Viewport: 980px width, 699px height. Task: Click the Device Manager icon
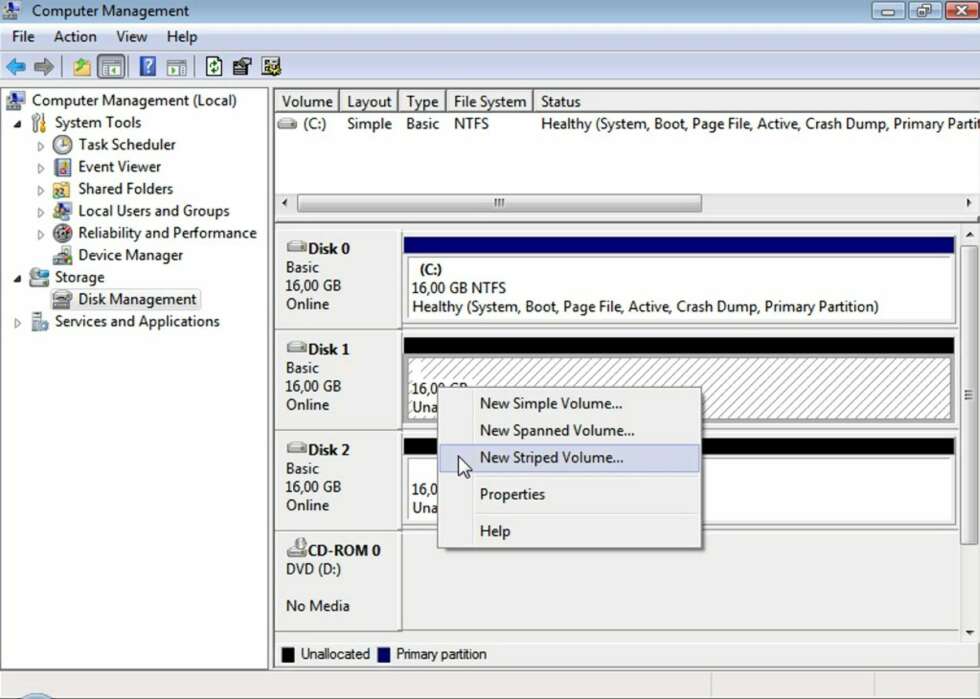62,255
